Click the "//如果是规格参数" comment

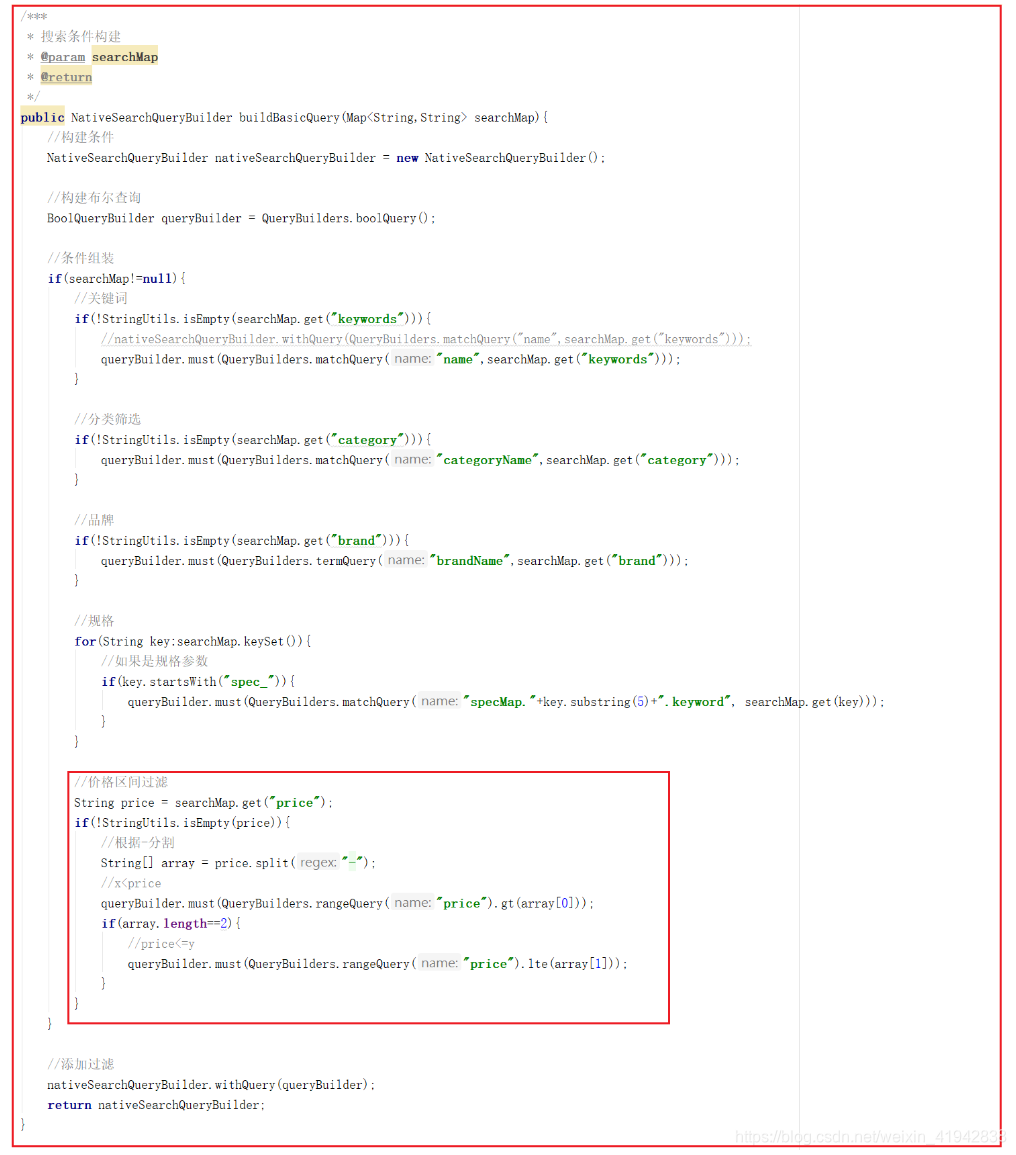pyautogui.click(x=154, y=661)
